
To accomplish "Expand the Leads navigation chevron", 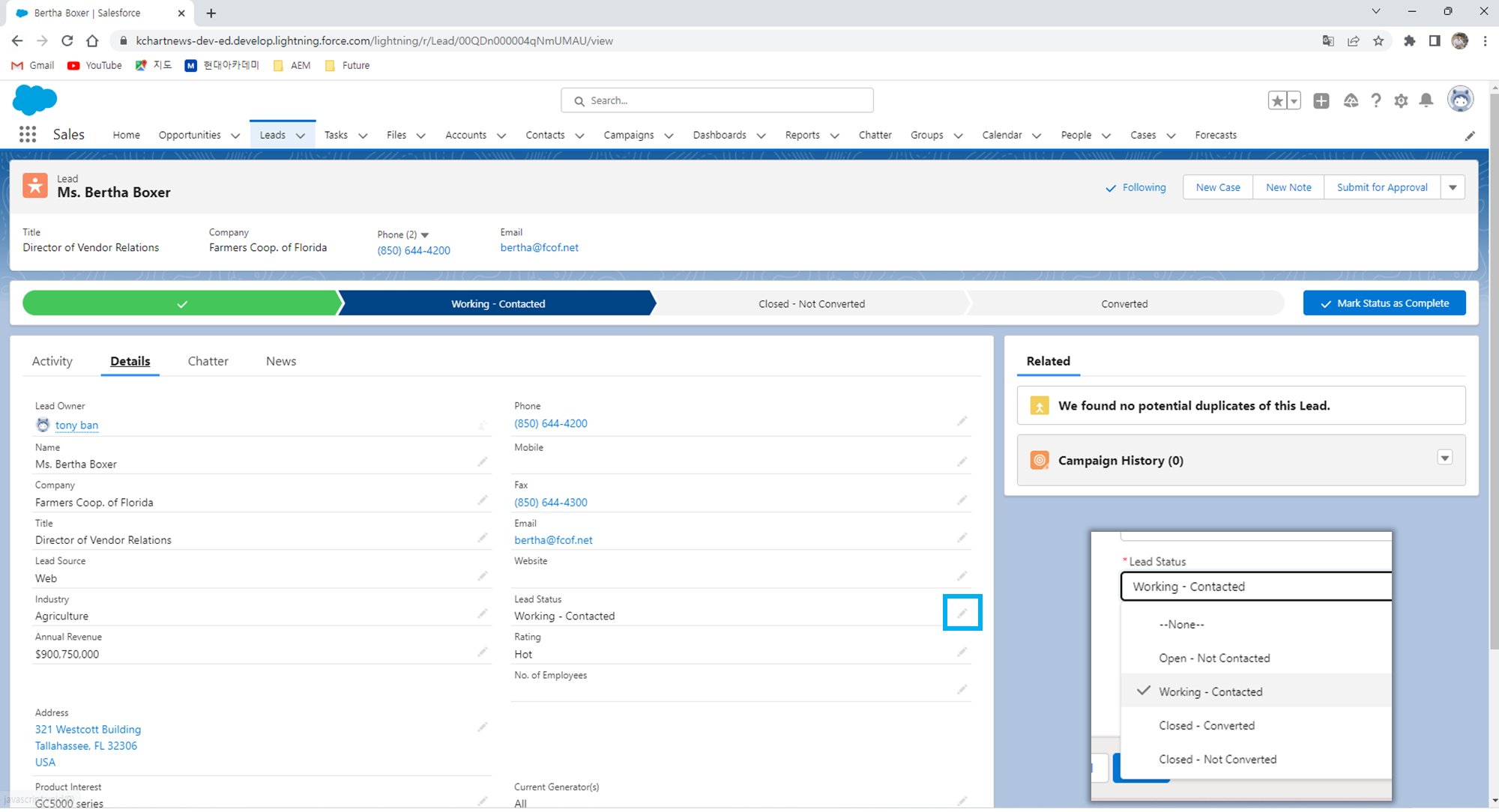I will pyautogui.click(x=301, y=136).
